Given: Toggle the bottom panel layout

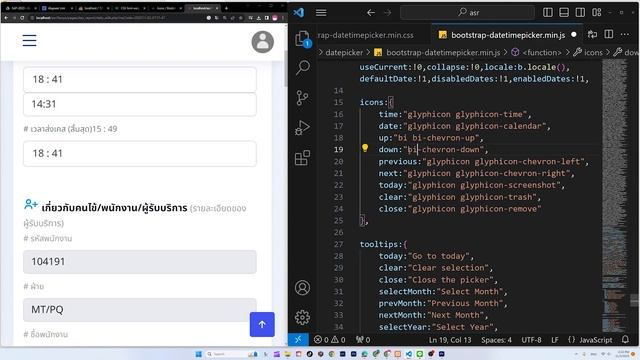Looking at the screenshot, I should click(564, 13).
